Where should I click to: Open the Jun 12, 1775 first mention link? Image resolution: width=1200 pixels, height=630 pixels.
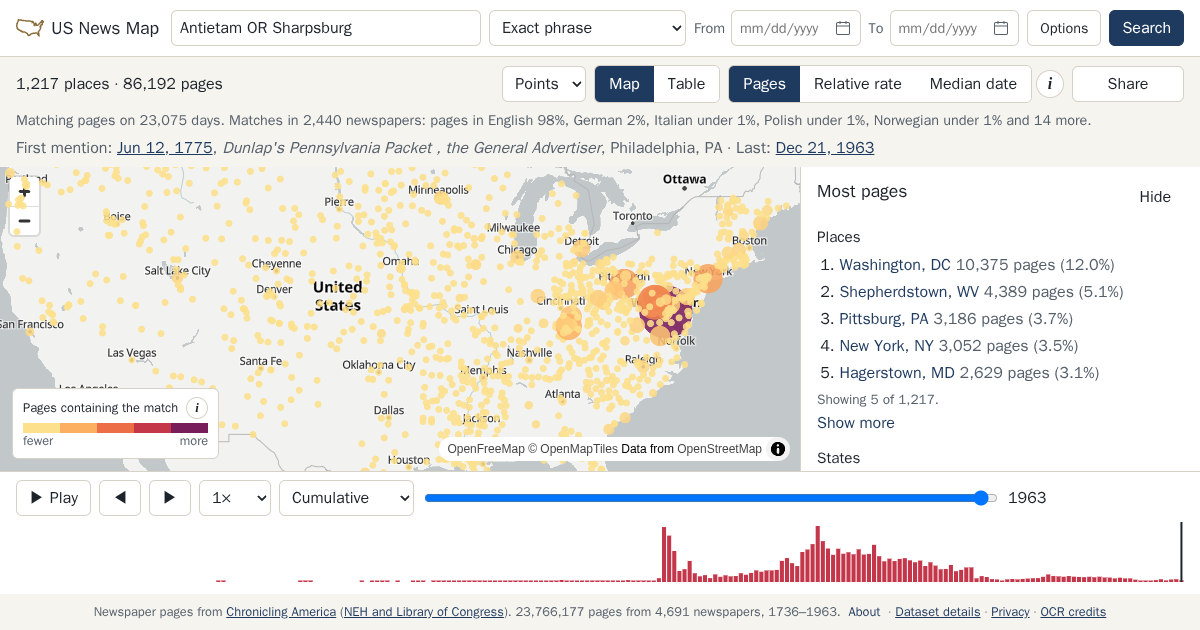(x=165, y=148)
